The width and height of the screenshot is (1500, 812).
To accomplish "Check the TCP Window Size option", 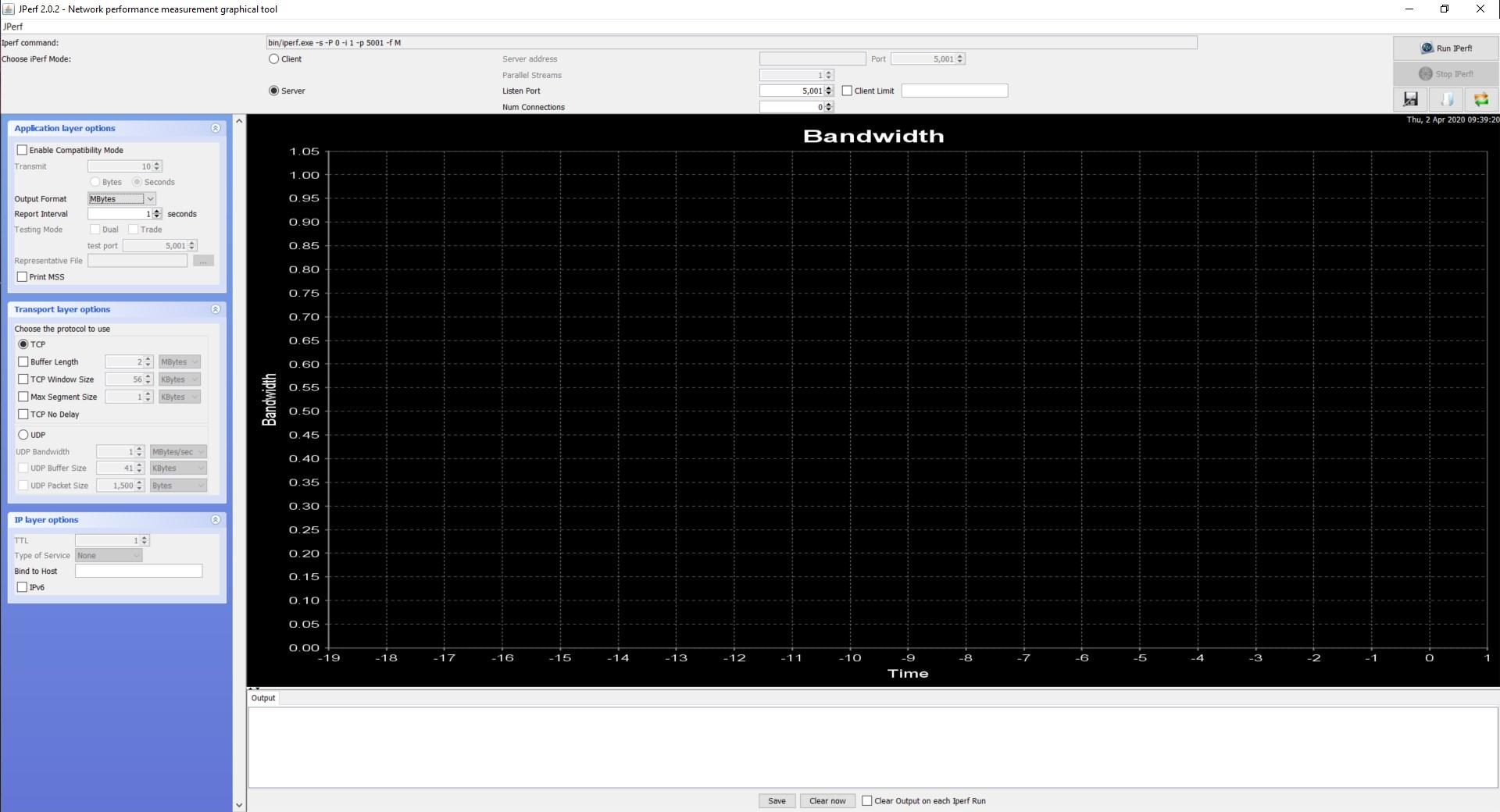I will coord(23,379).
